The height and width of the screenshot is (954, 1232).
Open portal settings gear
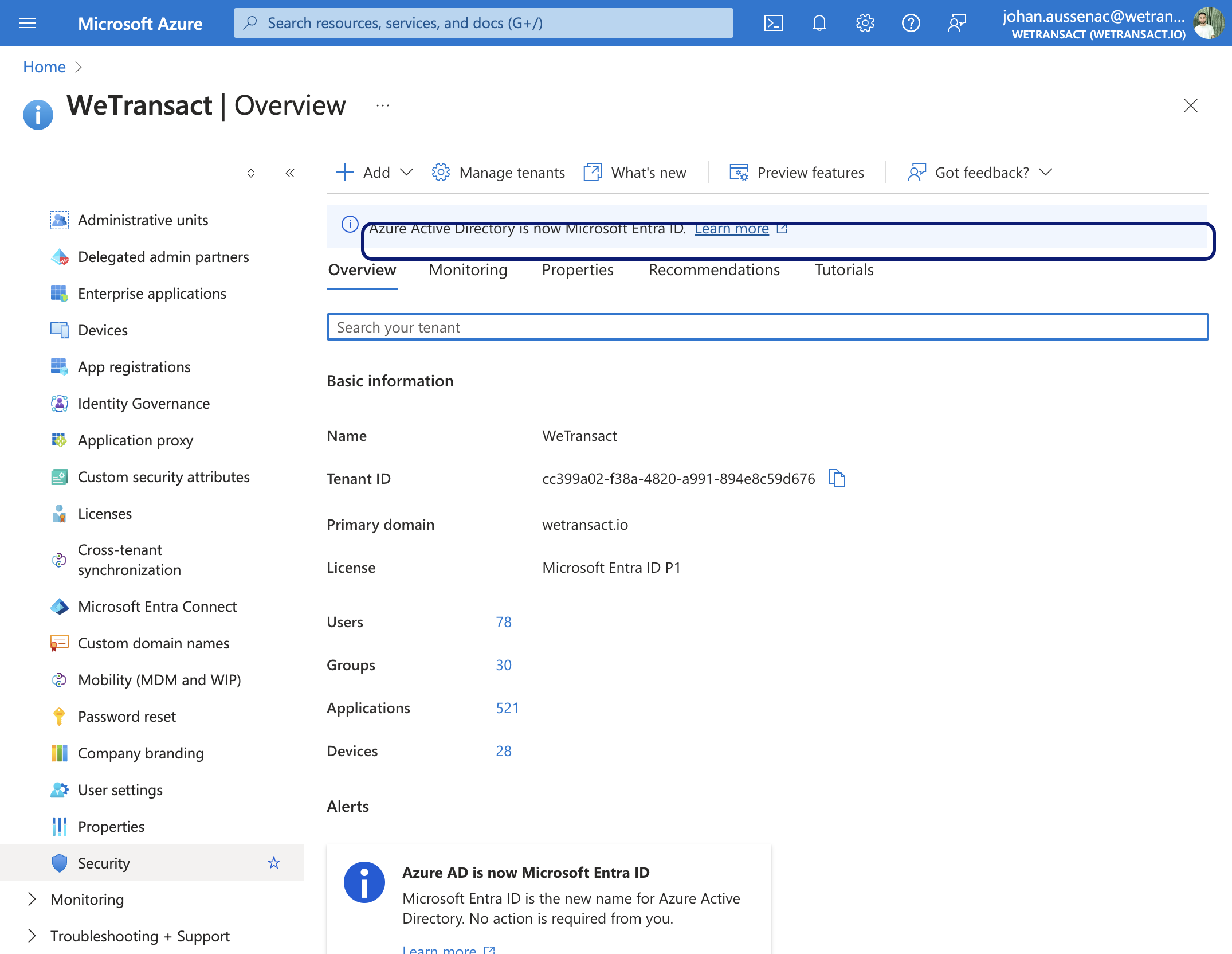pyautogui.click(x=865, y=23)
